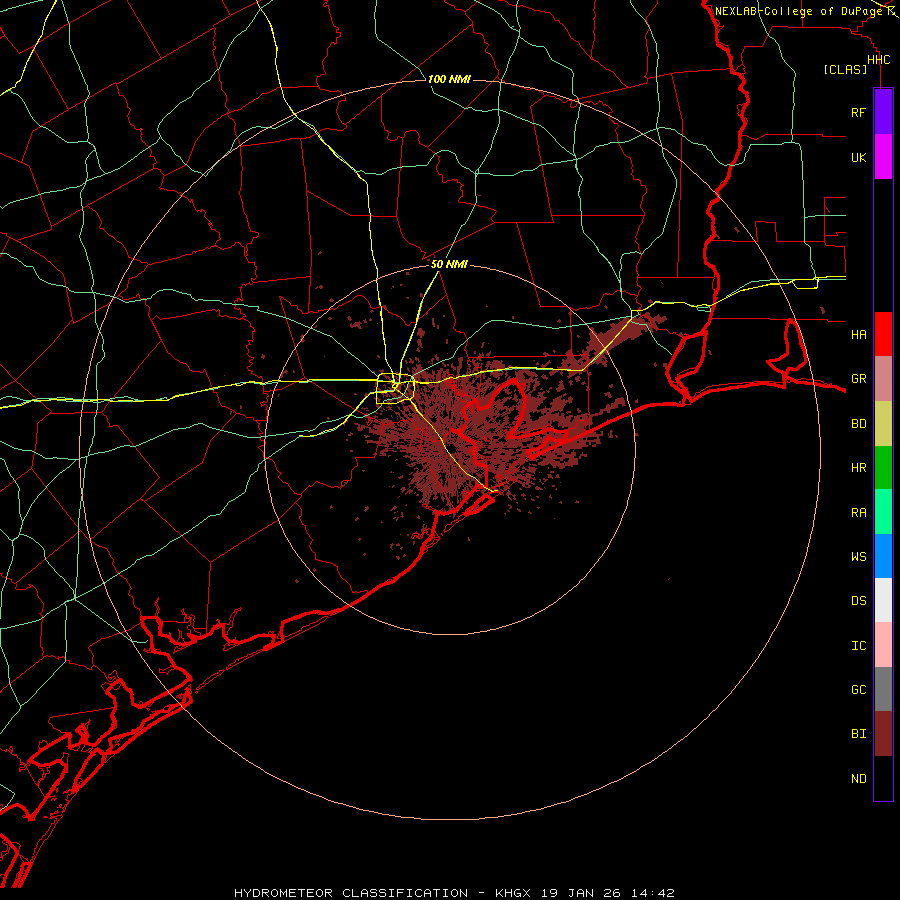This screenshot has width=900, height=900.
Task: Click the "HR" legend label
Action: (858, 468)
